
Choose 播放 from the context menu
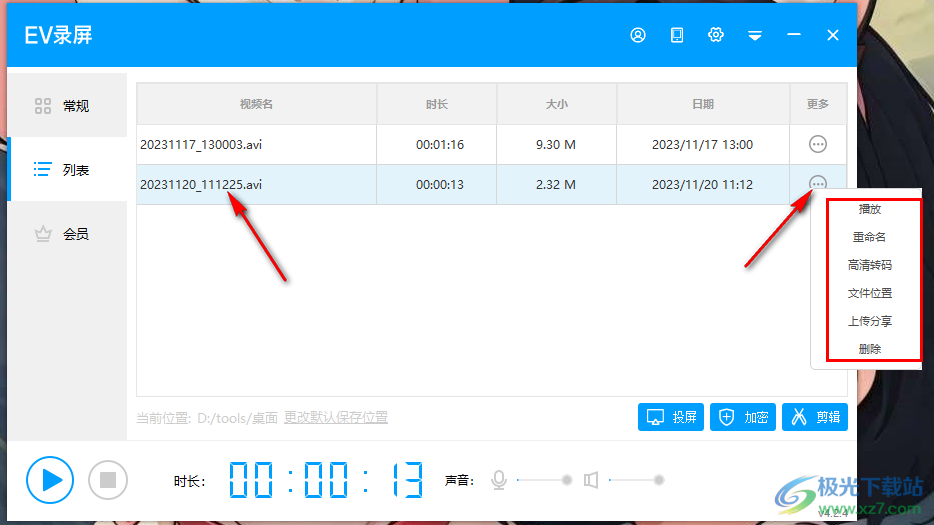pyautogui.click(x=870, y=209)
